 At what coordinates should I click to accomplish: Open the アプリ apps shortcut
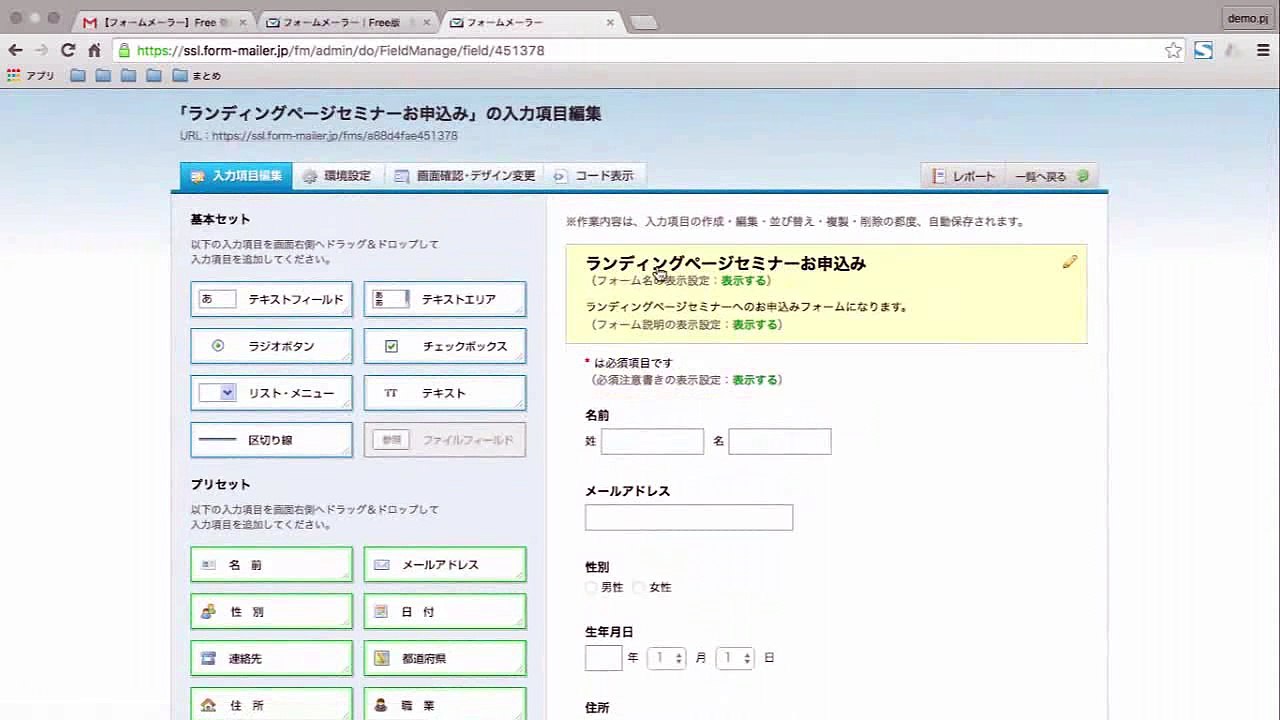pos(31,76)
